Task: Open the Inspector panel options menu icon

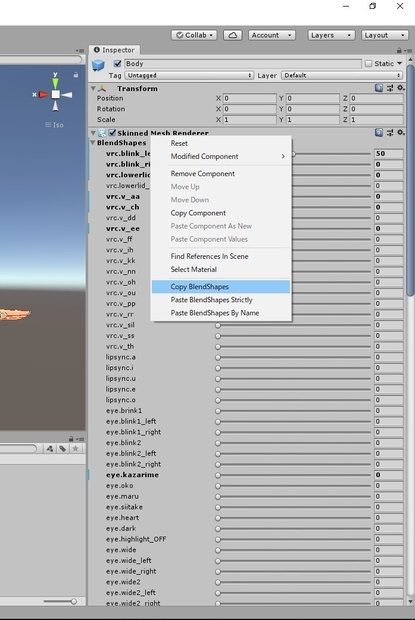Action: pos(408,51)
